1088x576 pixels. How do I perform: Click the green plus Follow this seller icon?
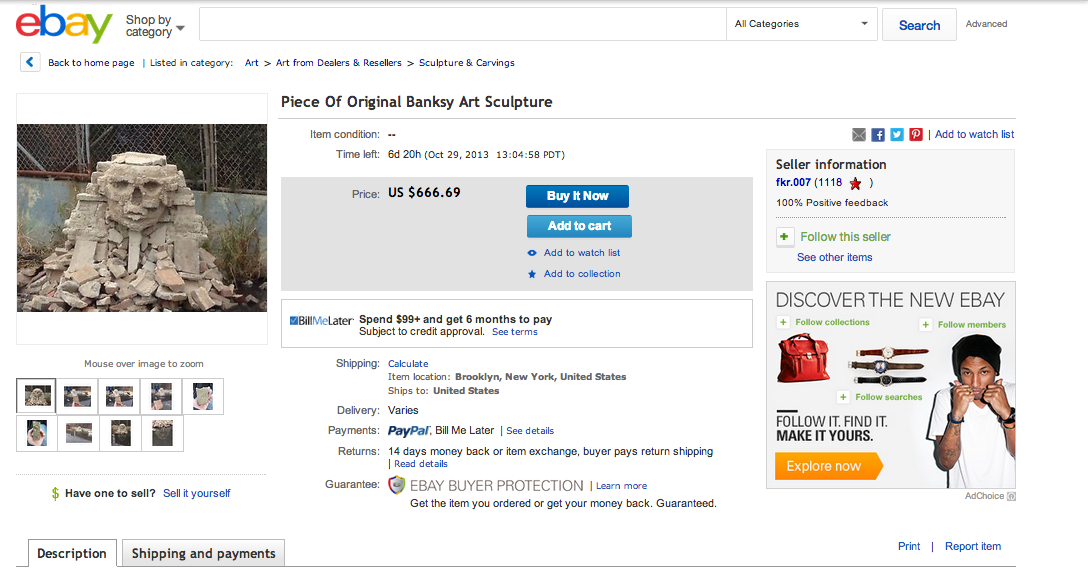pyautogui.click(x=786, y=237)
